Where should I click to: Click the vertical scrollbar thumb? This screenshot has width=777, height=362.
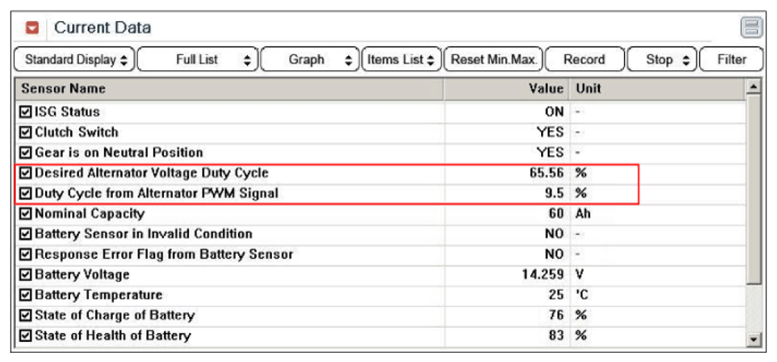[753, 189]
